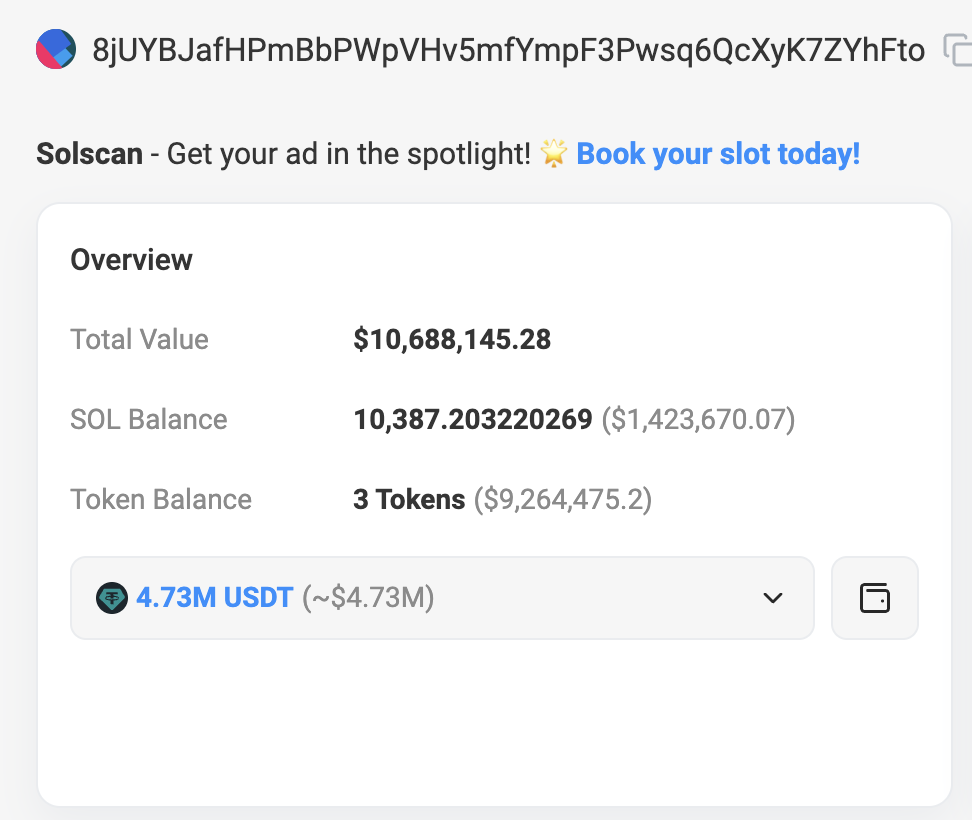This screenshot has width=972, height=820.
Task: Click the account avatar icon beside address
Action: [x=56, y=49]
